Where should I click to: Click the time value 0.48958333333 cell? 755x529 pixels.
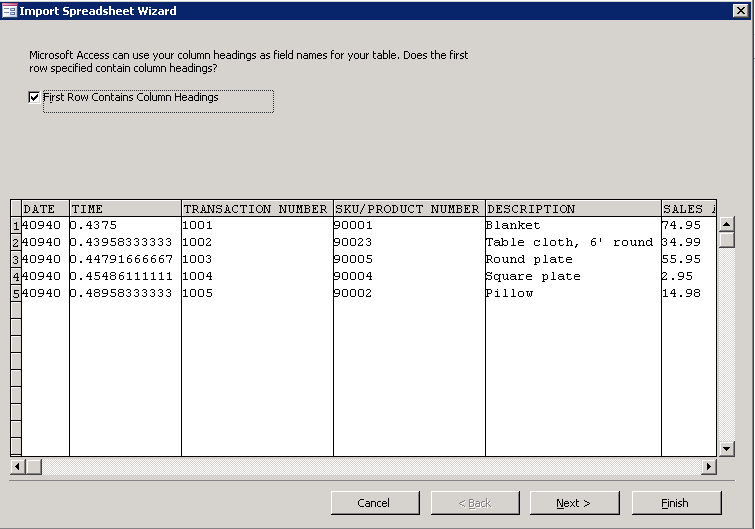pos(125,293)
